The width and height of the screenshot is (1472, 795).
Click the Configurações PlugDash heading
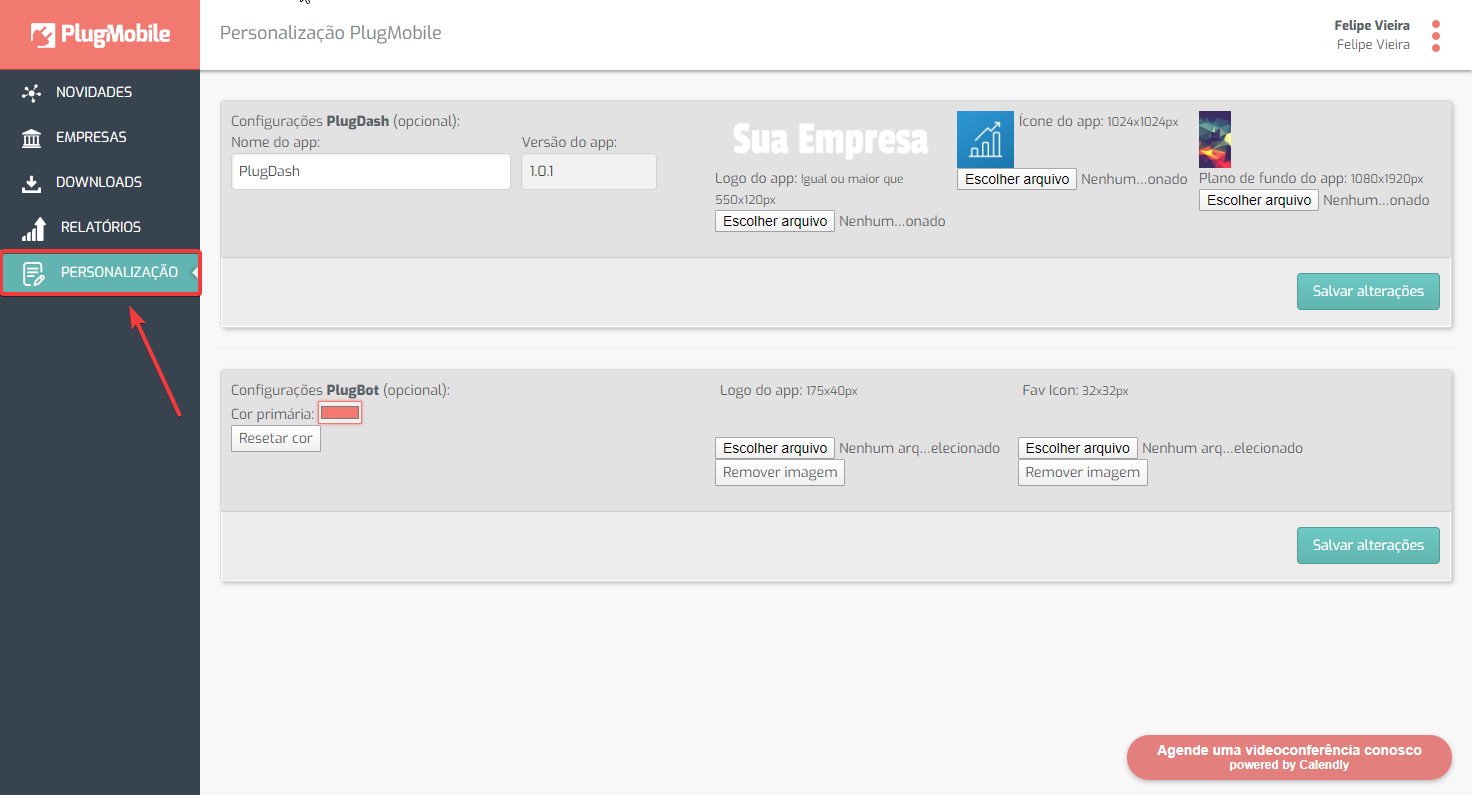(345, 121)
